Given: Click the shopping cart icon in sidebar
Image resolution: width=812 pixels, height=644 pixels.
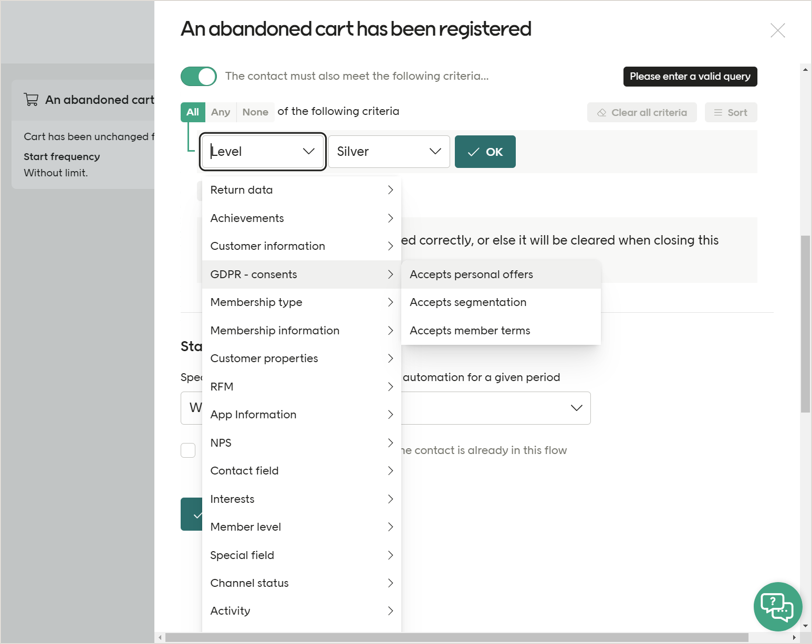Looking at the screenshot, I should click(x=31, y=100).
